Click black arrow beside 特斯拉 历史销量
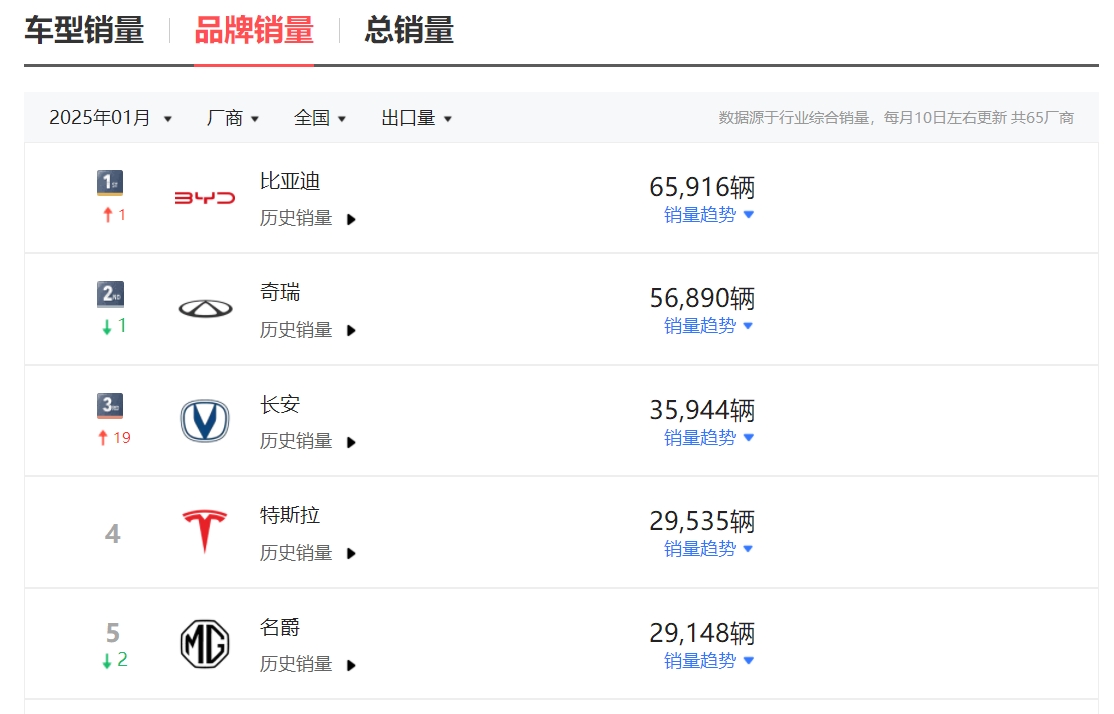The height and width of the screenshot is (714, 1114). coord(351,553)
